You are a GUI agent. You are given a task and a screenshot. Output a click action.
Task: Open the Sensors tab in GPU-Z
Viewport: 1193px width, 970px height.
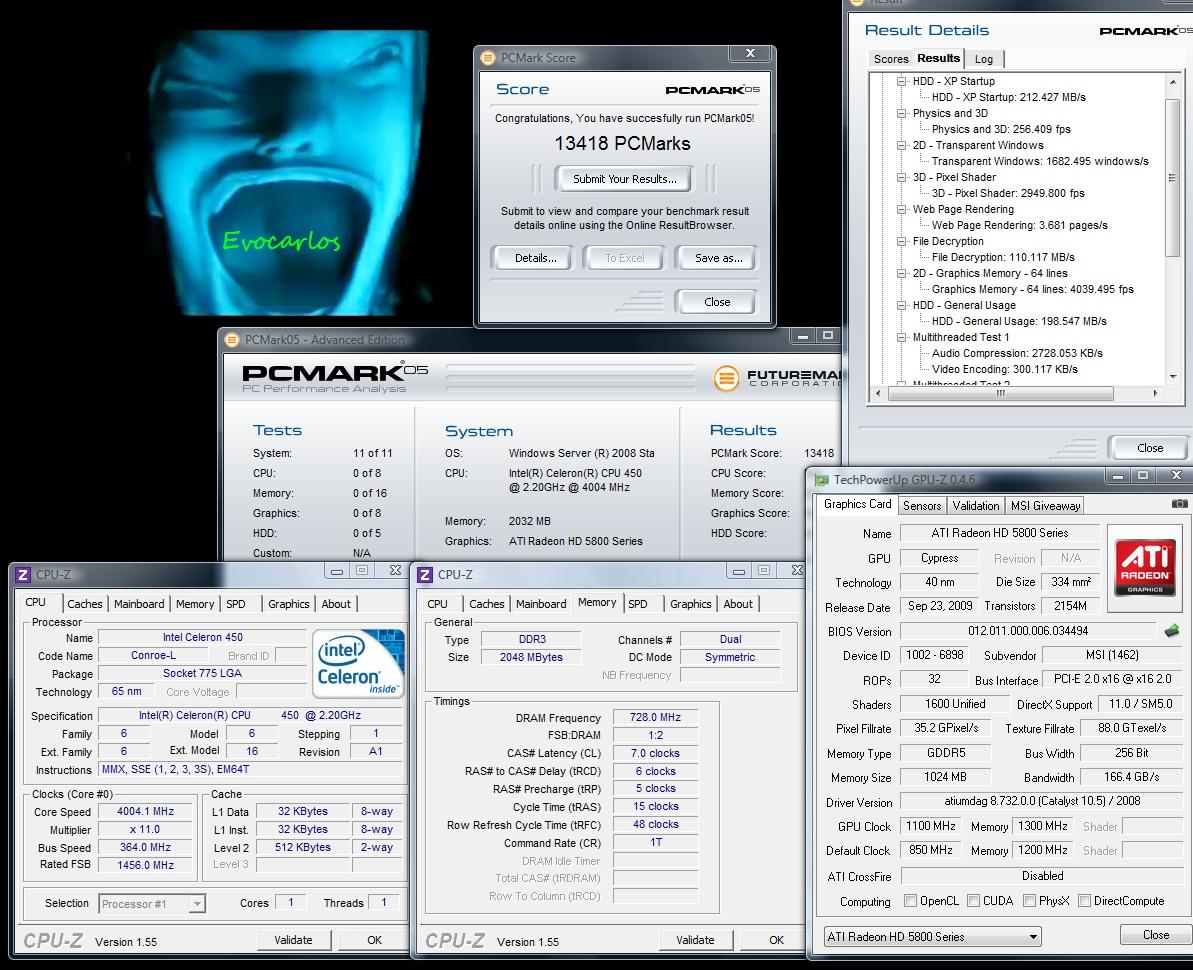coord(922,506)
